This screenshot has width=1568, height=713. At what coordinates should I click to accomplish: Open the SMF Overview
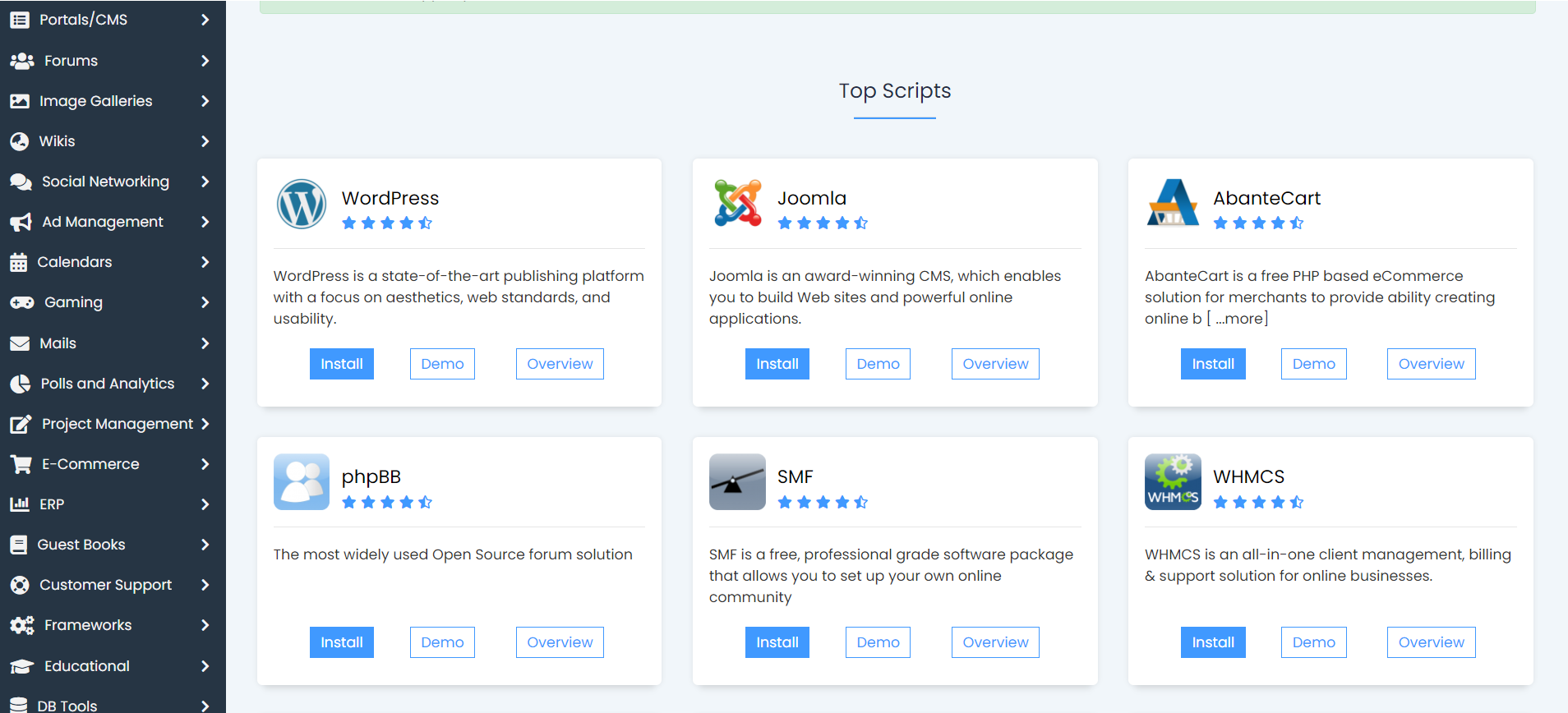[x=995, y=642]
